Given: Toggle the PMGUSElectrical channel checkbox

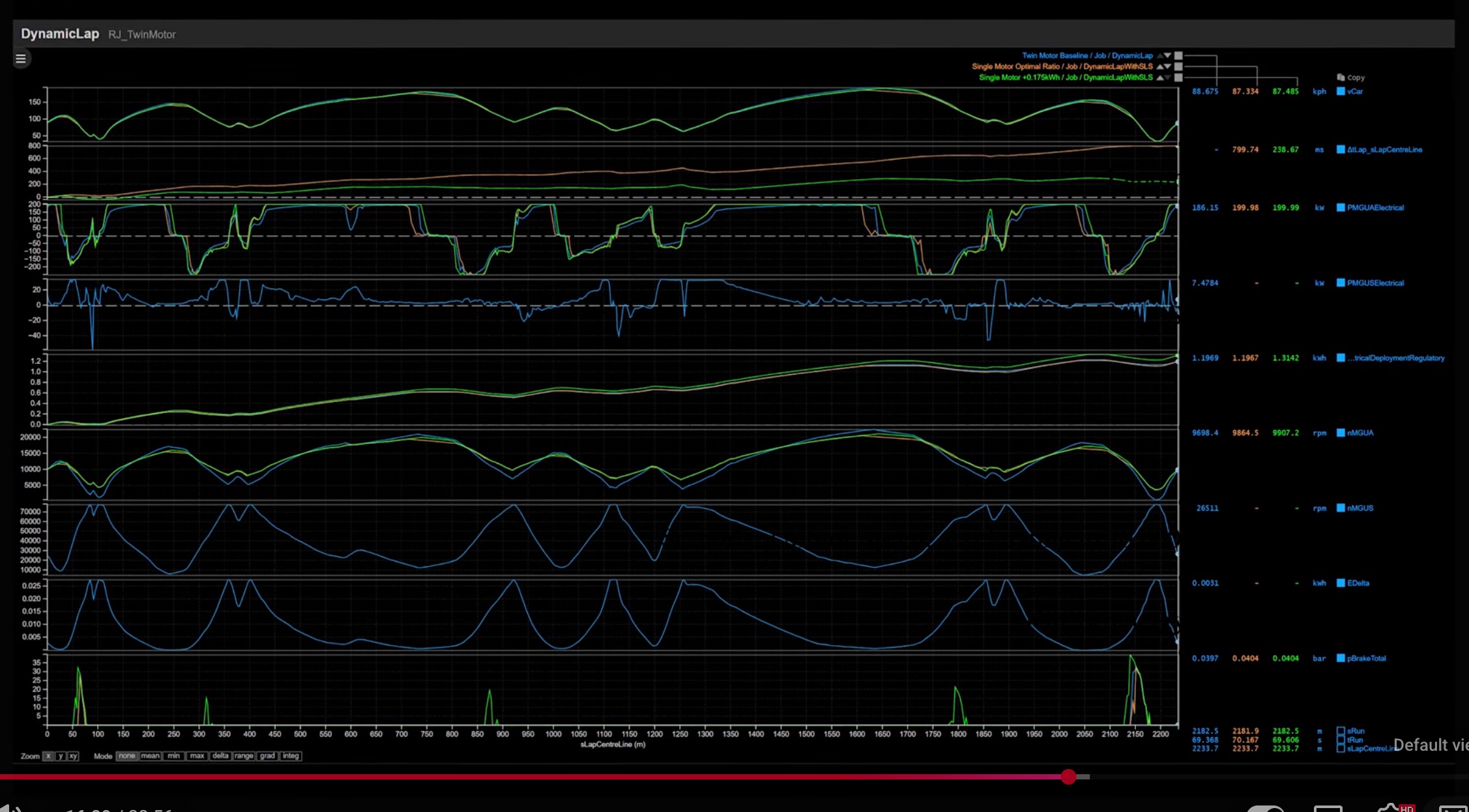Looking at the screenshot, I should click(x=1341, y=283).
